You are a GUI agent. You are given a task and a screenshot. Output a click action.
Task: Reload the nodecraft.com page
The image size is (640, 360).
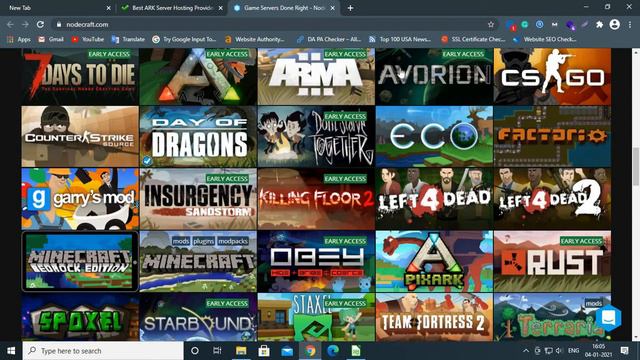pyautogui.click(x=40, y=24)
